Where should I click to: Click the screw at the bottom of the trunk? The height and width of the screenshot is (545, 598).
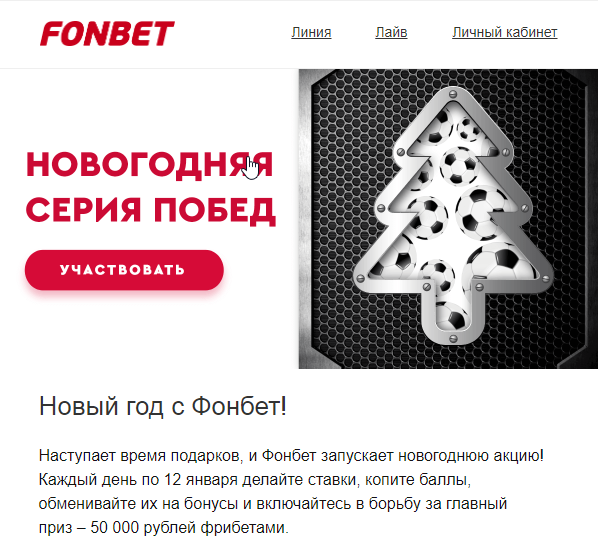tap(453, 338)
